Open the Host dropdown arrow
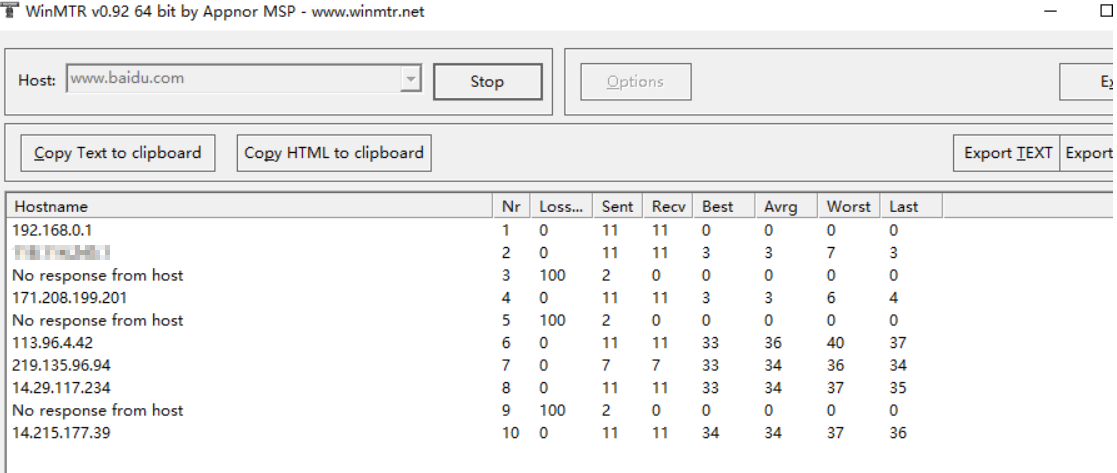 pyautogui.click(x=410, y=79)
